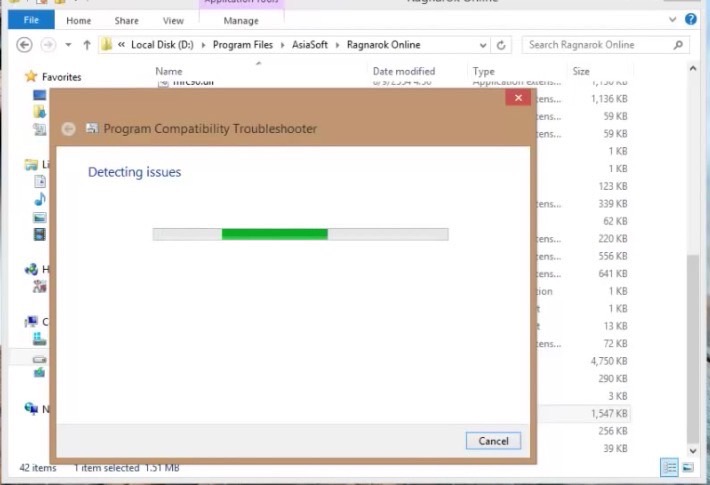Open the File menu tab
This screenshot has width=710, height=485.
31,20
